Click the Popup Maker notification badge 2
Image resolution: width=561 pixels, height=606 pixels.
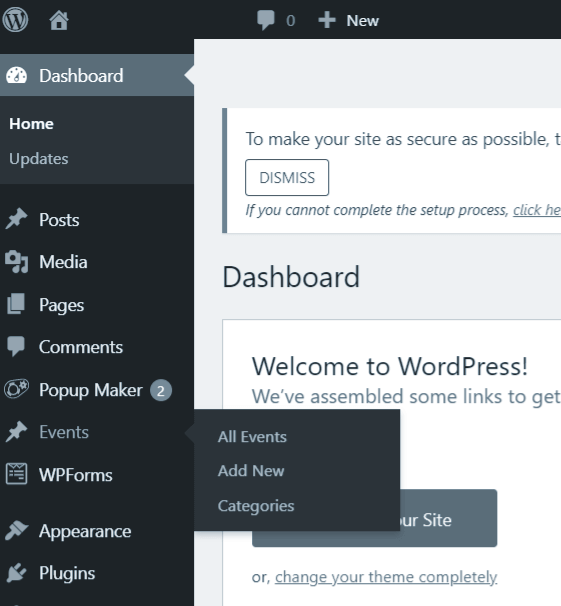(161, 390)
